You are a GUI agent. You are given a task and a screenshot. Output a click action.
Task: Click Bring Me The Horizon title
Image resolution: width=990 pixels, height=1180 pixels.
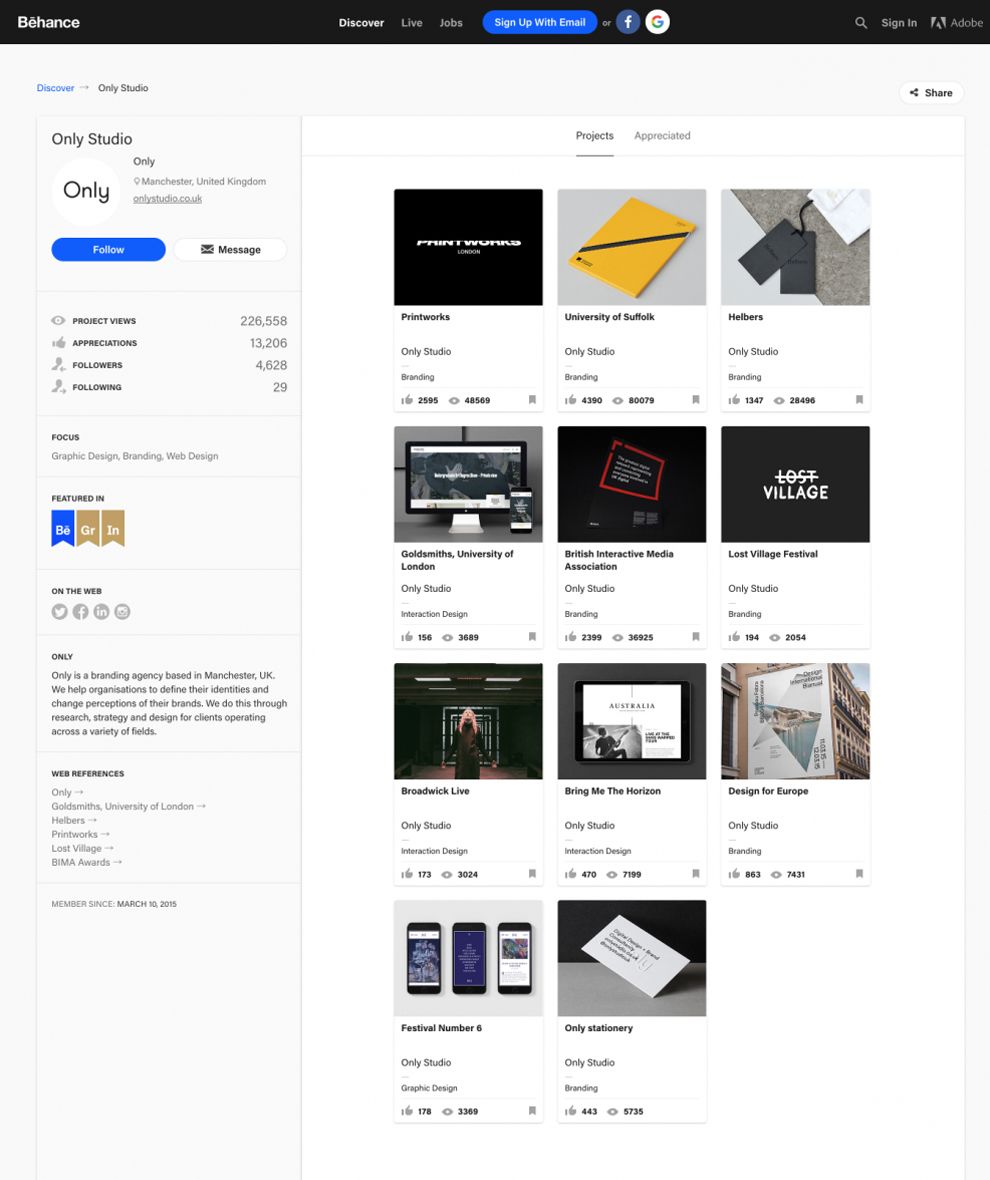tap(612, 791)
